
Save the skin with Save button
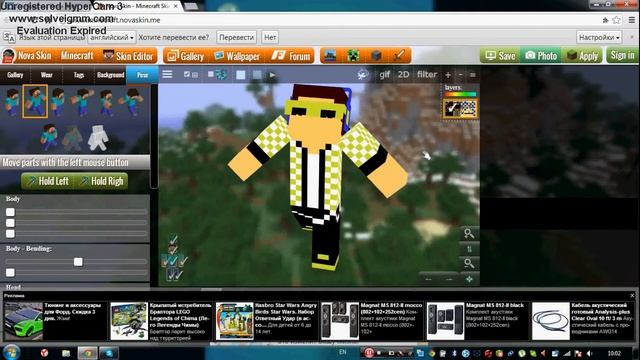click(500, 56)
